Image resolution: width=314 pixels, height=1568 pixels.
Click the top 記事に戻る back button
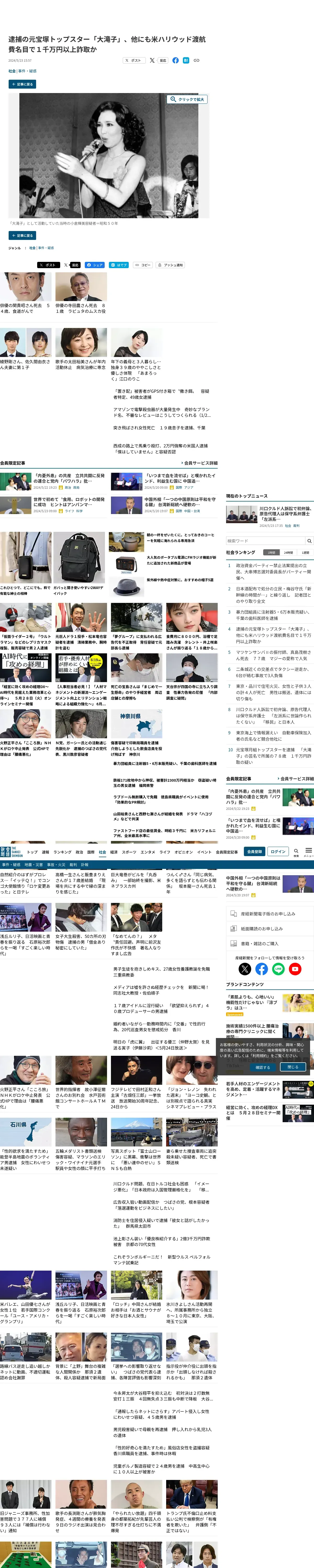[22, 84]
